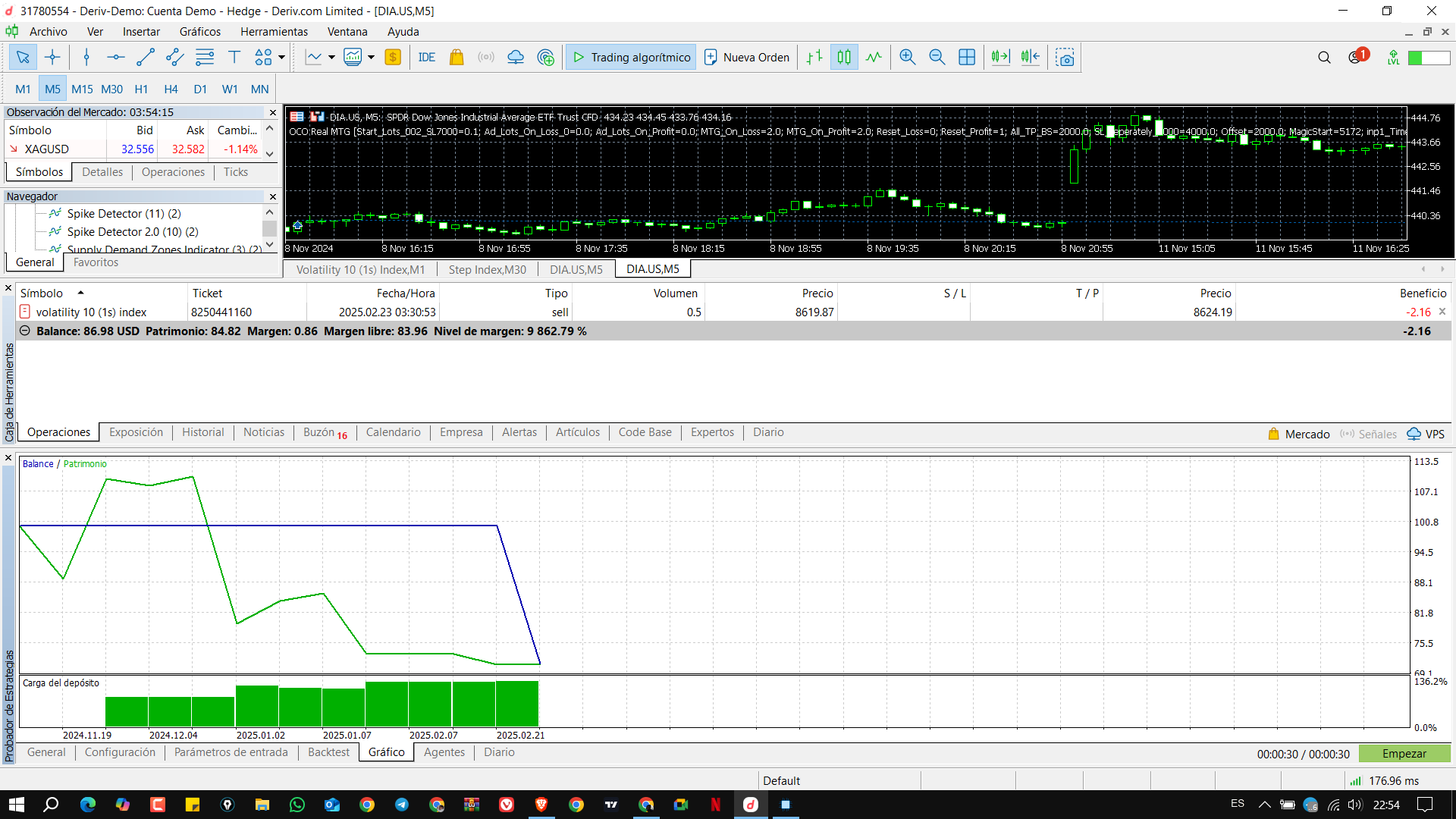Open account notifications icon with badge

tap(1357, 57)
